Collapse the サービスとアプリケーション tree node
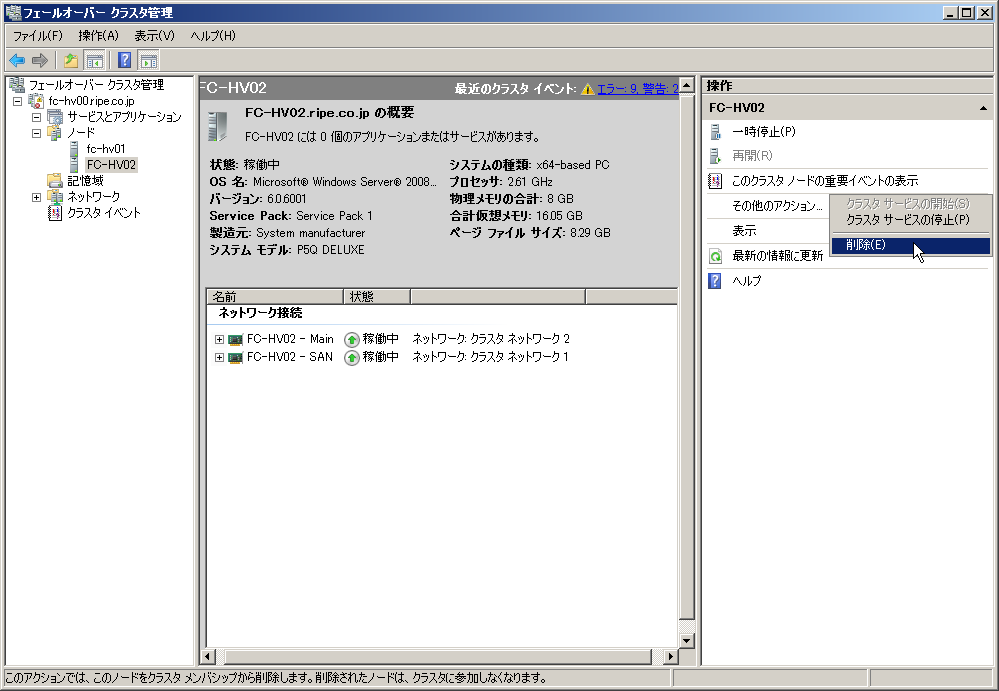The image size is (999, 691). (x=36, y=117)
